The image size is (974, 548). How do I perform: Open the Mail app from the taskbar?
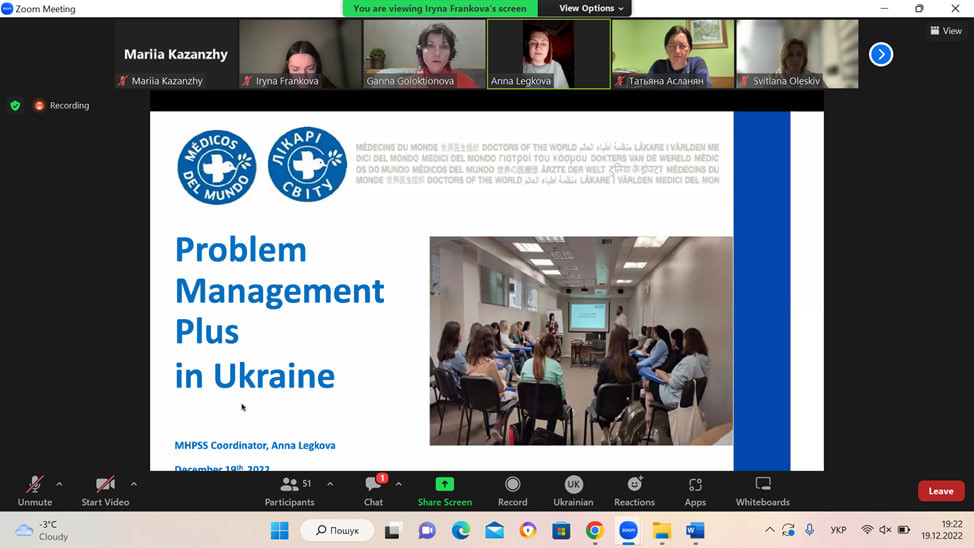pos(494,531)
